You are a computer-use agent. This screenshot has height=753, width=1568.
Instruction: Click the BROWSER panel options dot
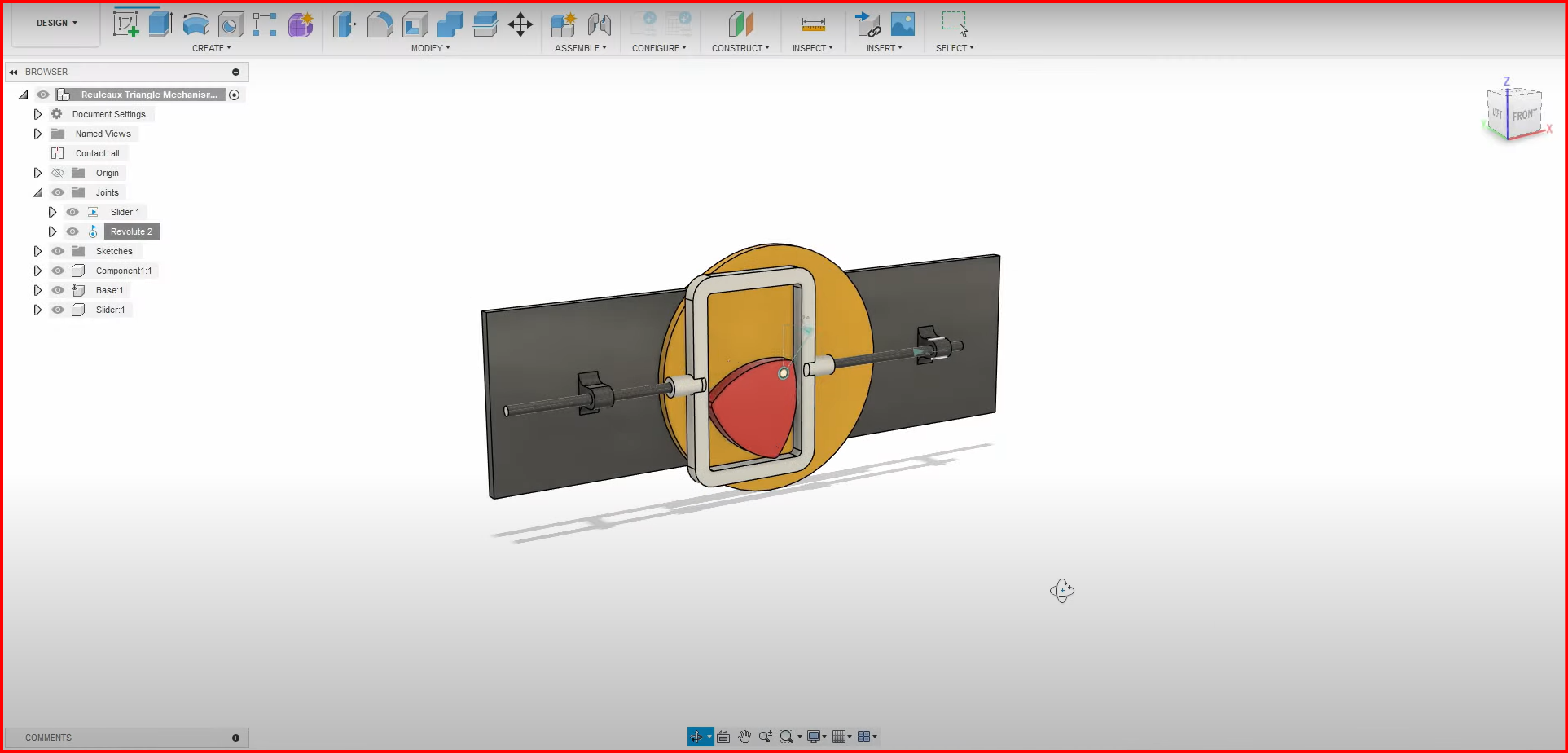(x=236, y=72)
